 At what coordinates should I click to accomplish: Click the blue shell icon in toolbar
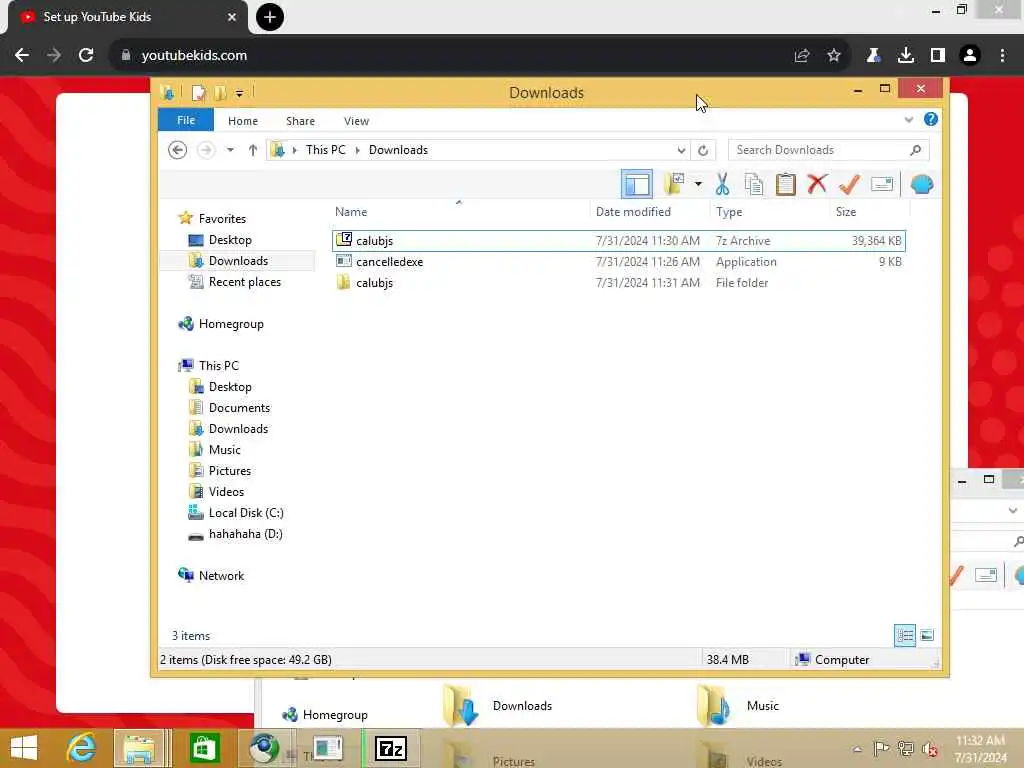click(x=921, y=185)
